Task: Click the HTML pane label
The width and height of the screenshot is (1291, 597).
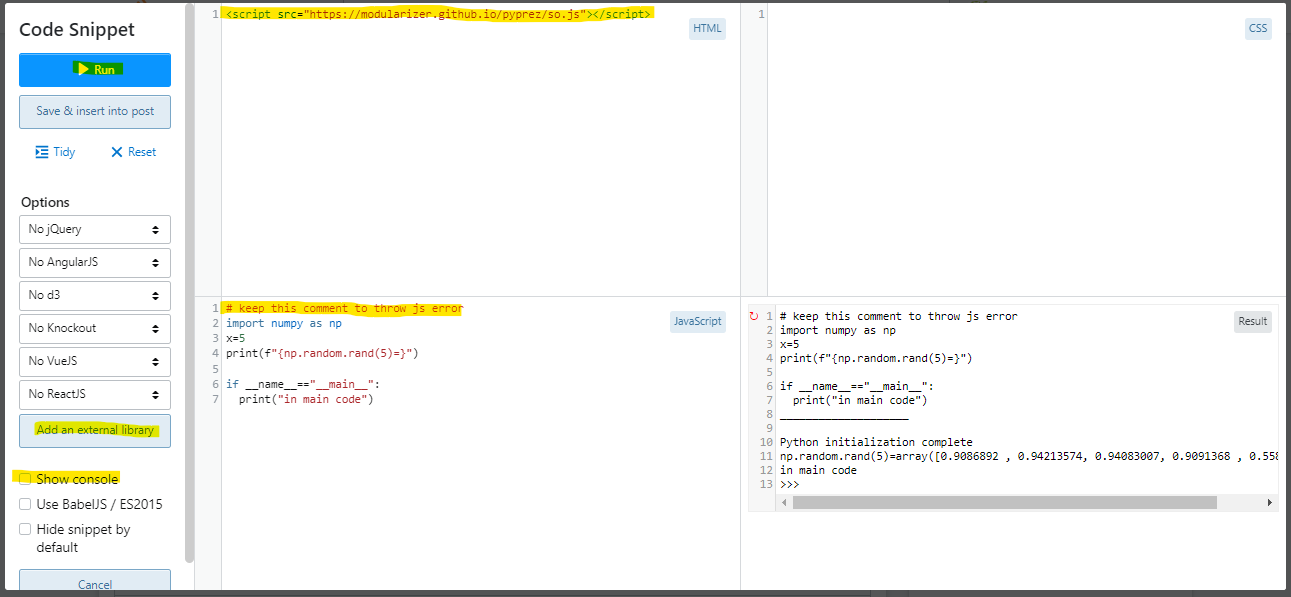Action: point(707,28)
